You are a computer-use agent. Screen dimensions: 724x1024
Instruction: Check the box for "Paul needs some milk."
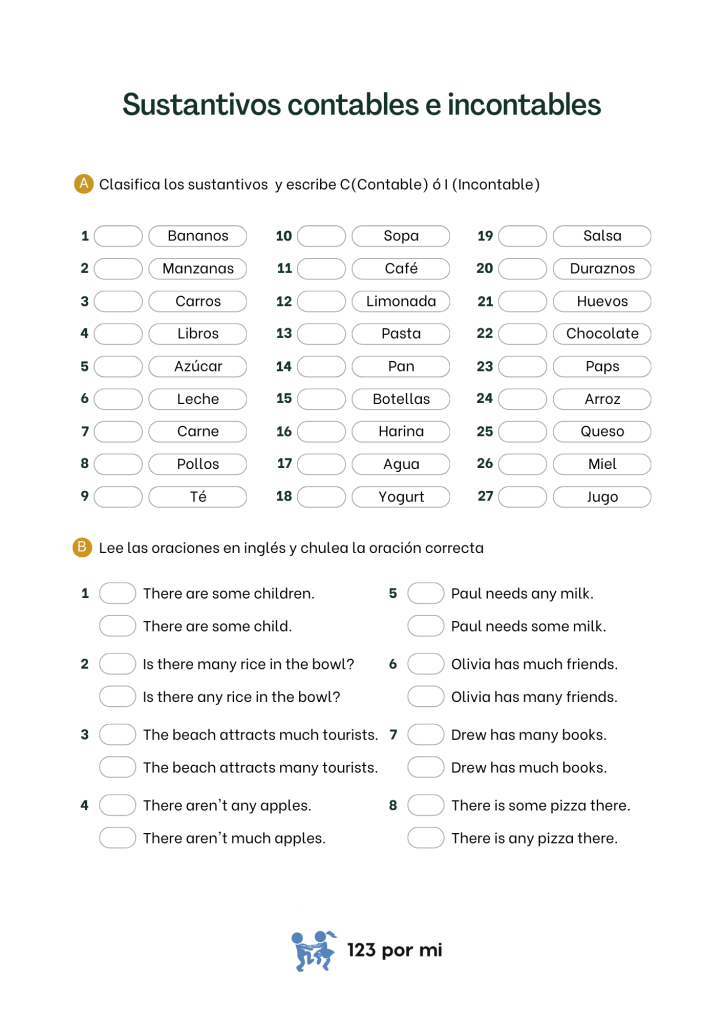(425, 626)
